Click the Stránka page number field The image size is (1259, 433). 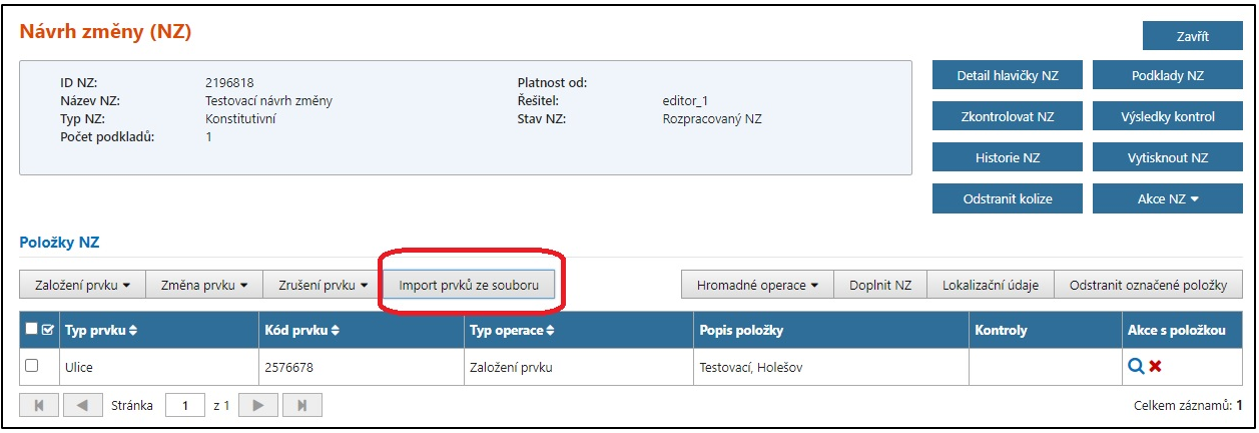click(x=185, y=406)
